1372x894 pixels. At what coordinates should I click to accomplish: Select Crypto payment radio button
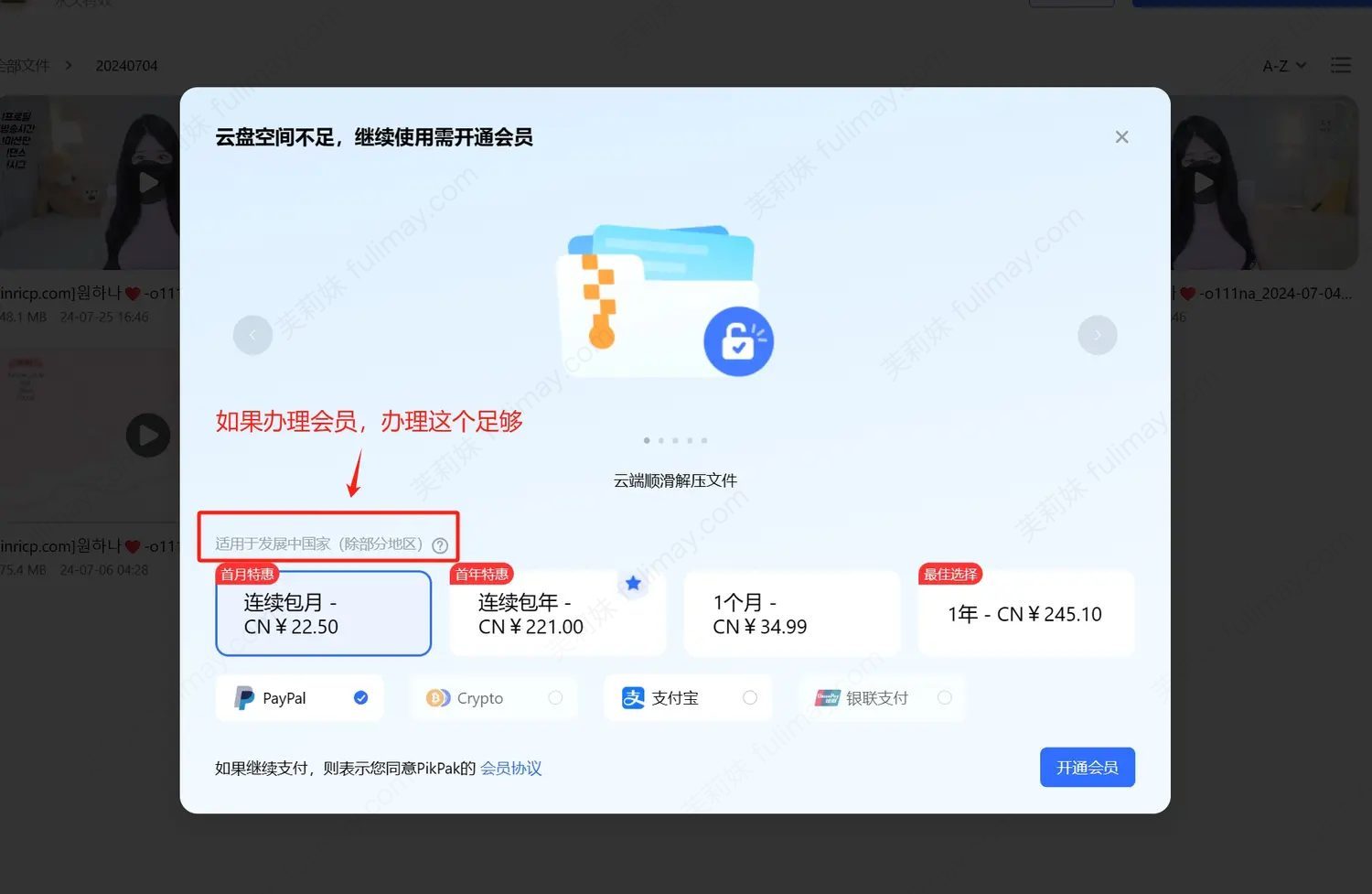tap(555, 698)
